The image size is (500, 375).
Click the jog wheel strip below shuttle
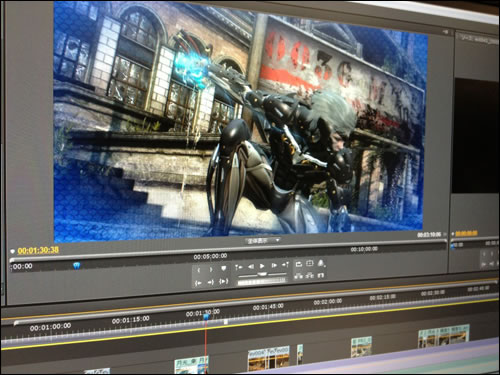click(x=262, y=282)
